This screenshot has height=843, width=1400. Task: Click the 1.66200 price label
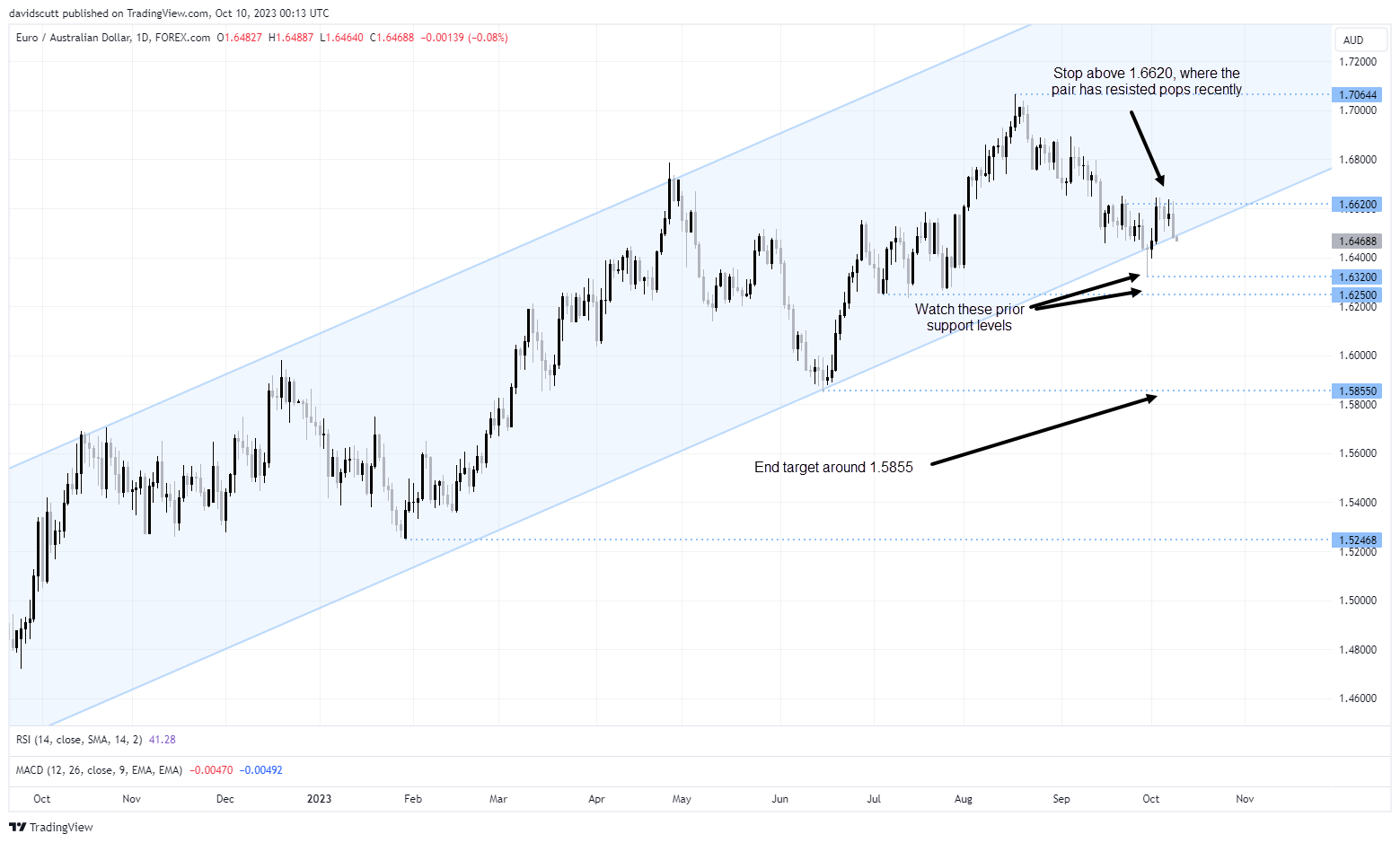point(1357,205)
